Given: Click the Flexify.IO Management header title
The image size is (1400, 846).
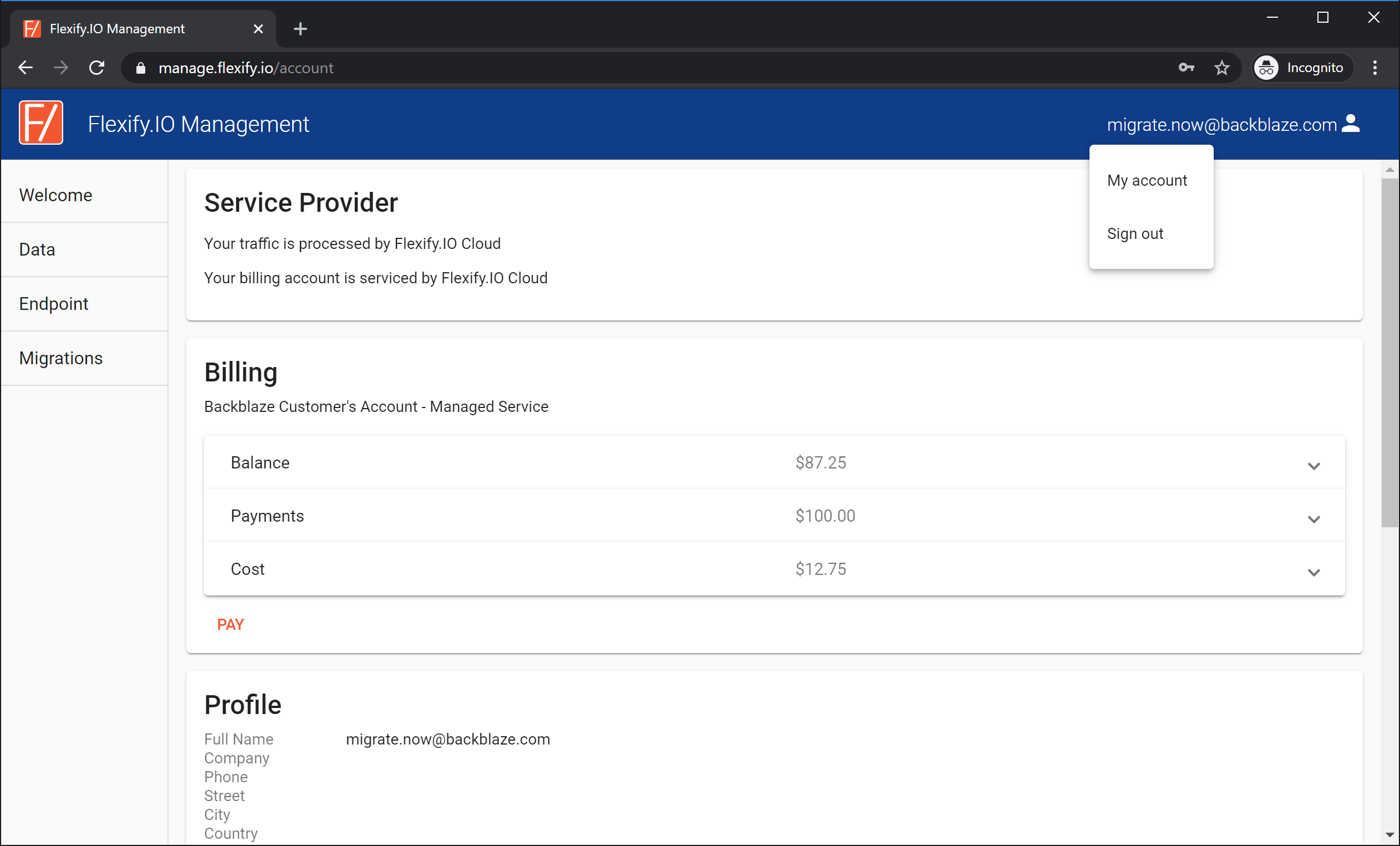Looking at the screenshot, I should click(x=198, y=124).
